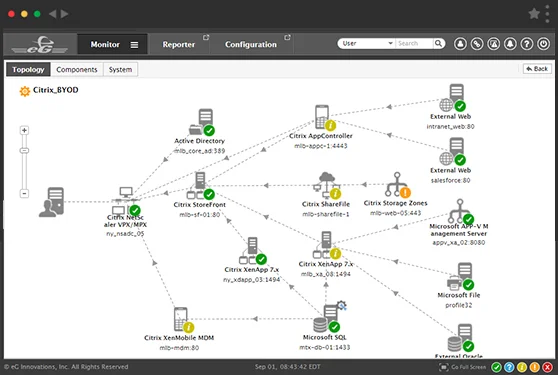The height and width of the screenshot is (375, 558).
Task: Click the mlb-appc-1:4443 label
Action: coord(321,146)
